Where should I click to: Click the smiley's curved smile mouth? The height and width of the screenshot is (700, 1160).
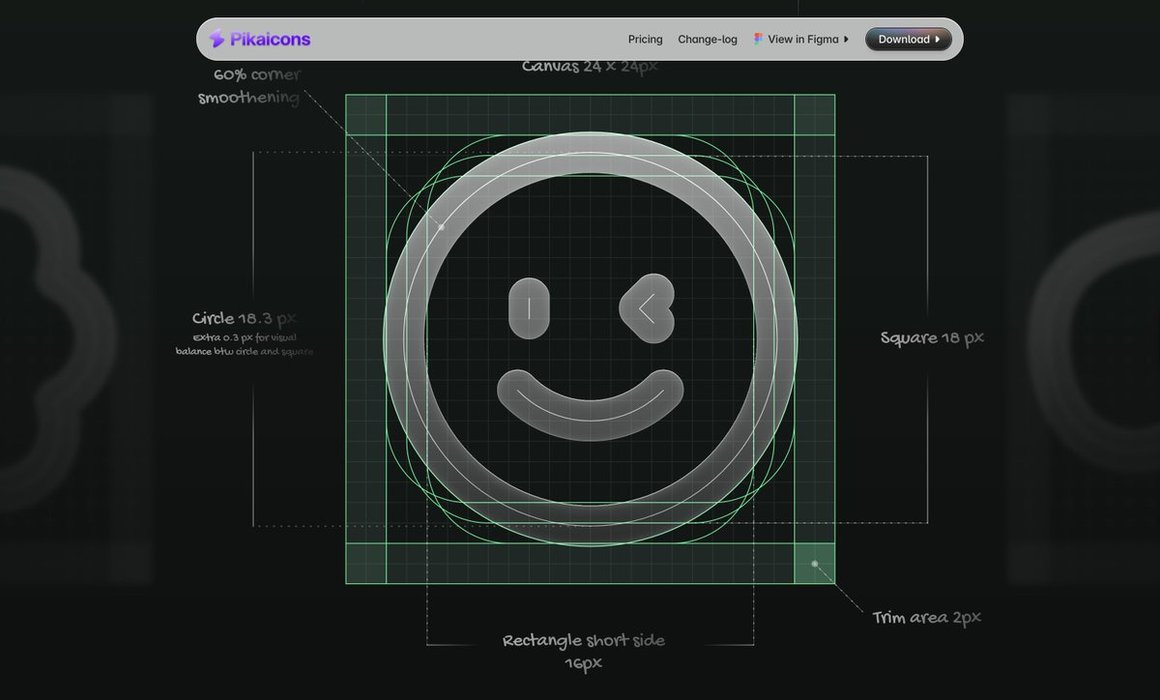click(590, 405)
